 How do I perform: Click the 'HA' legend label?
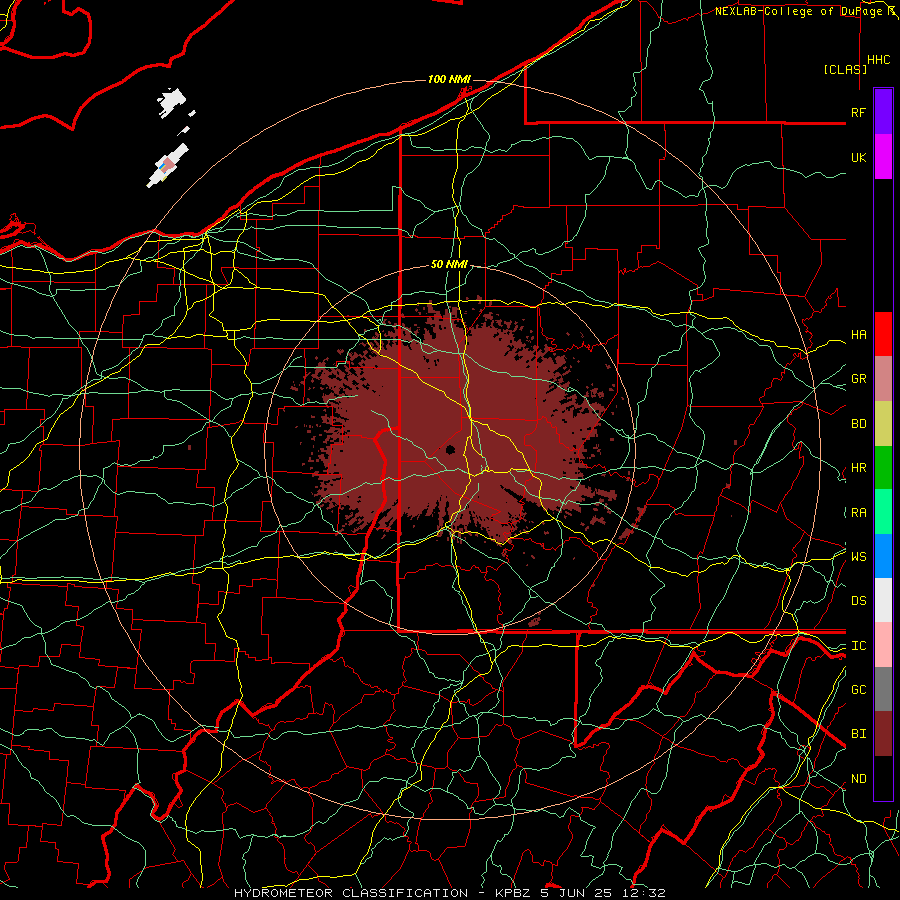pyautogui.click(x=858, y=335)
